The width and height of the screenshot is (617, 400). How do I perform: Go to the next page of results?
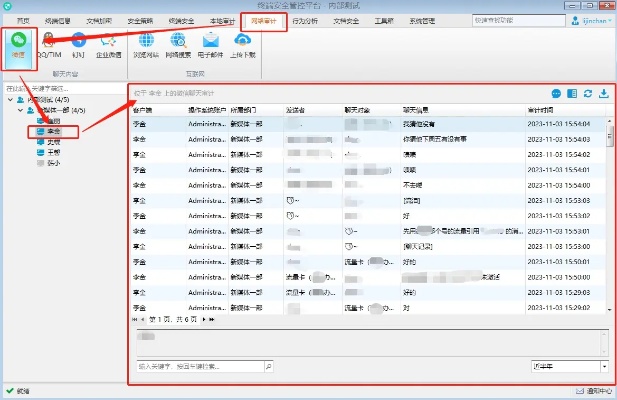[204, 320]
